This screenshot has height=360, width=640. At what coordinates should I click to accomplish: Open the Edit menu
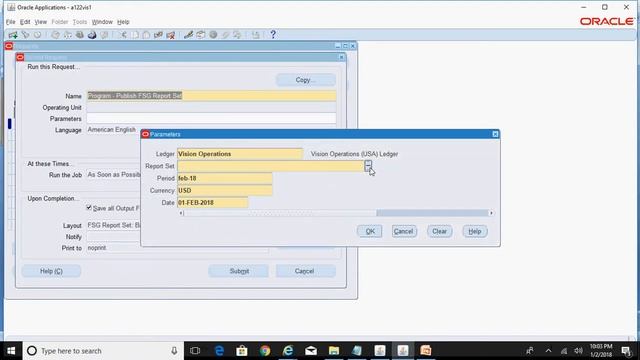coord(25,22)
